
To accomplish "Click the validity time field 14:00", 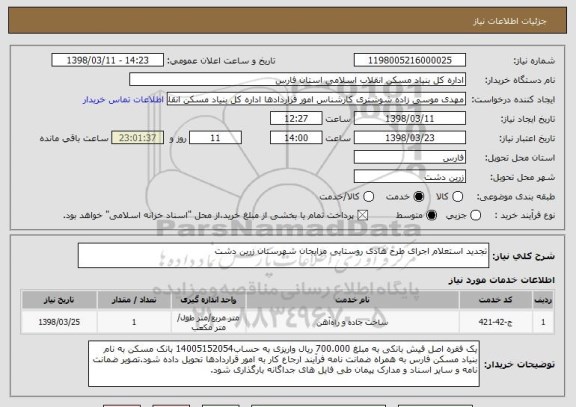I will tap(296, 138).
